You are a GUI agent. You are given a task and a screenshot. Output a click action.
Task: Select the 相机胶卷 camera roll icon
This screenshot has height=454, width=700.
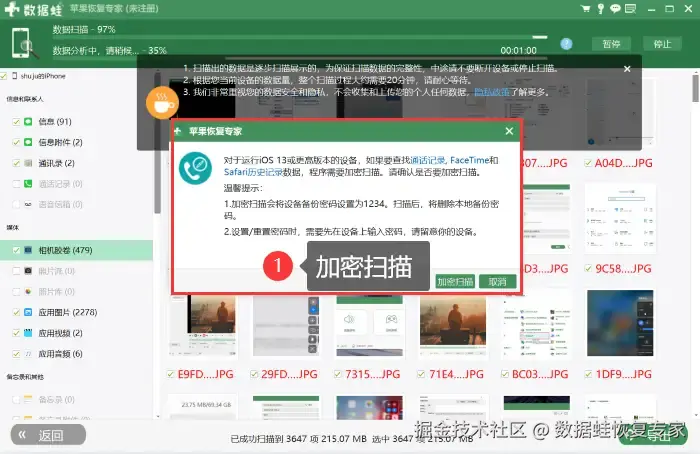pos(28,250)
